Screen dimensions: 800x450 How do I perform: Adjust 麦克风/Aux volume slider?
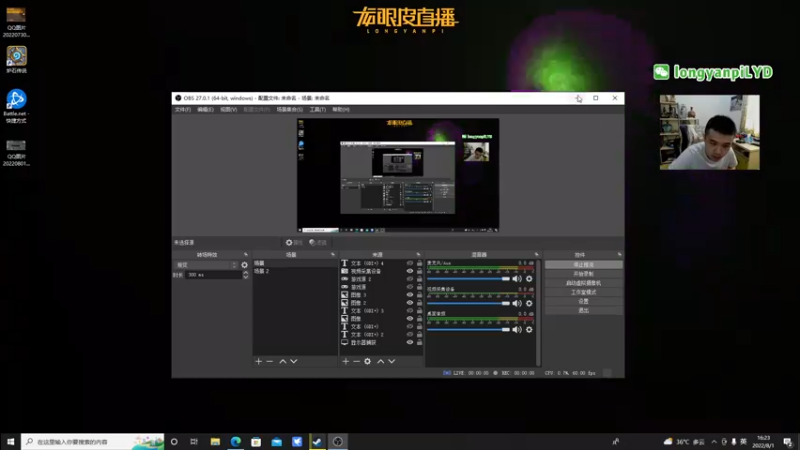pos(468,279)
